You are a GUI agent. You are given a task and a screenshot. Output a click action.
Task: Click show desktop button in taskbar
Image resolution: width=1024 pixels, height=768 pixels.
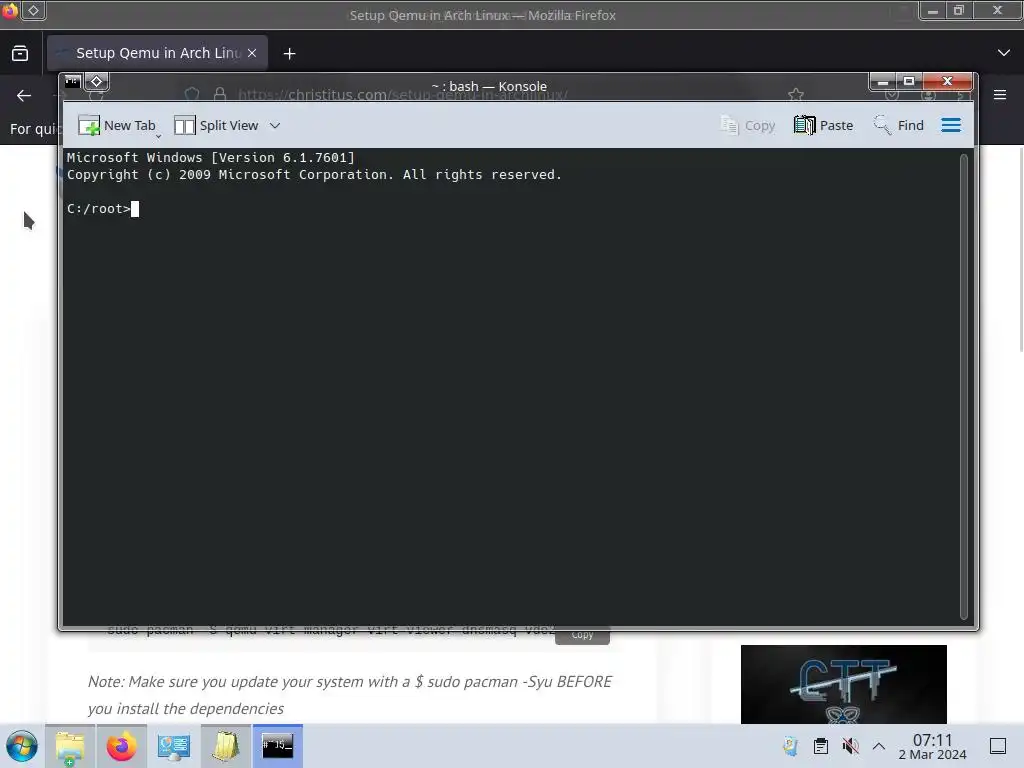tap(998, 746)
